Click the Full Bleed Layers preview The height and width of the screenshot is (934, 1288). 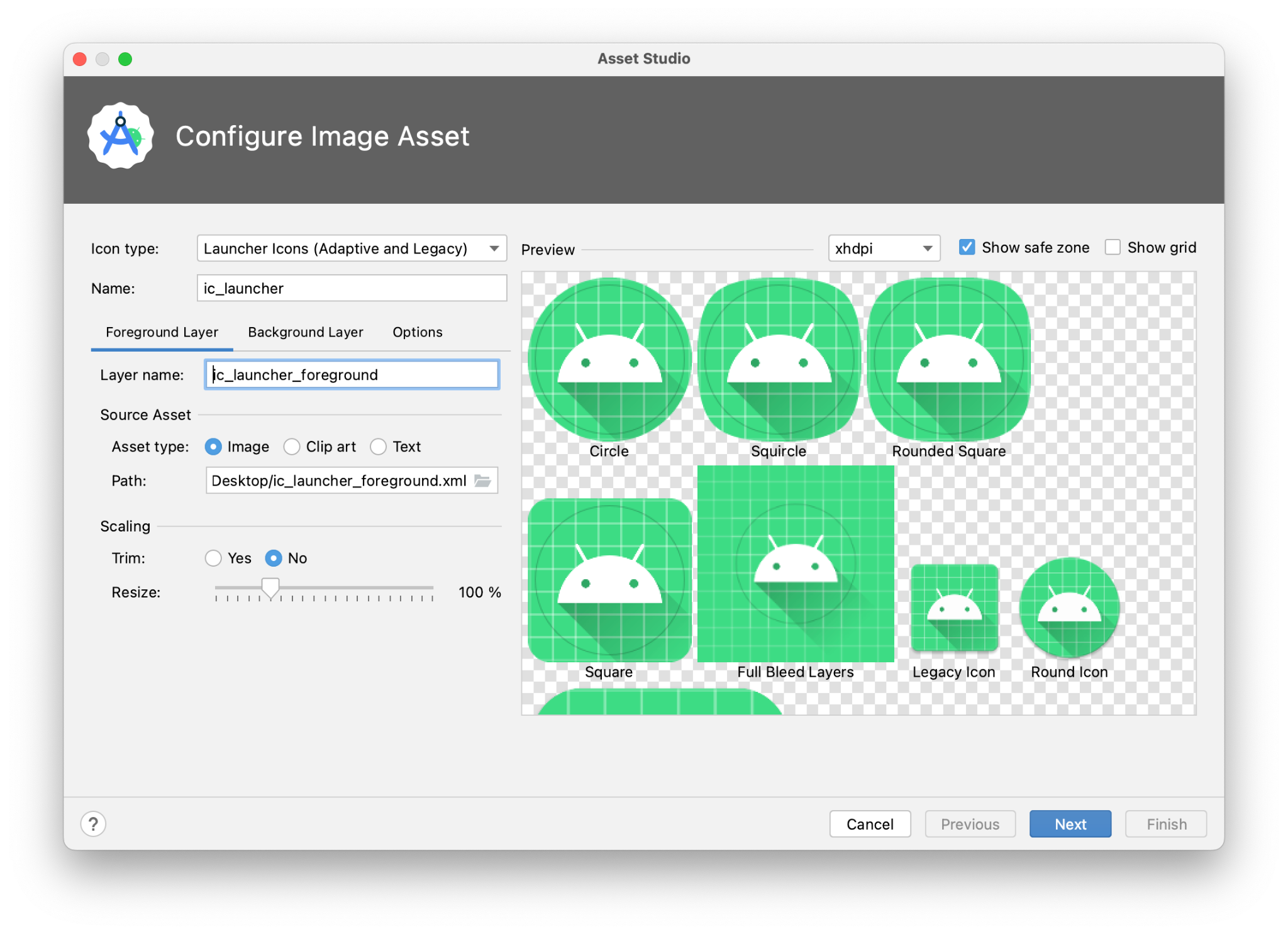(796, 564)
